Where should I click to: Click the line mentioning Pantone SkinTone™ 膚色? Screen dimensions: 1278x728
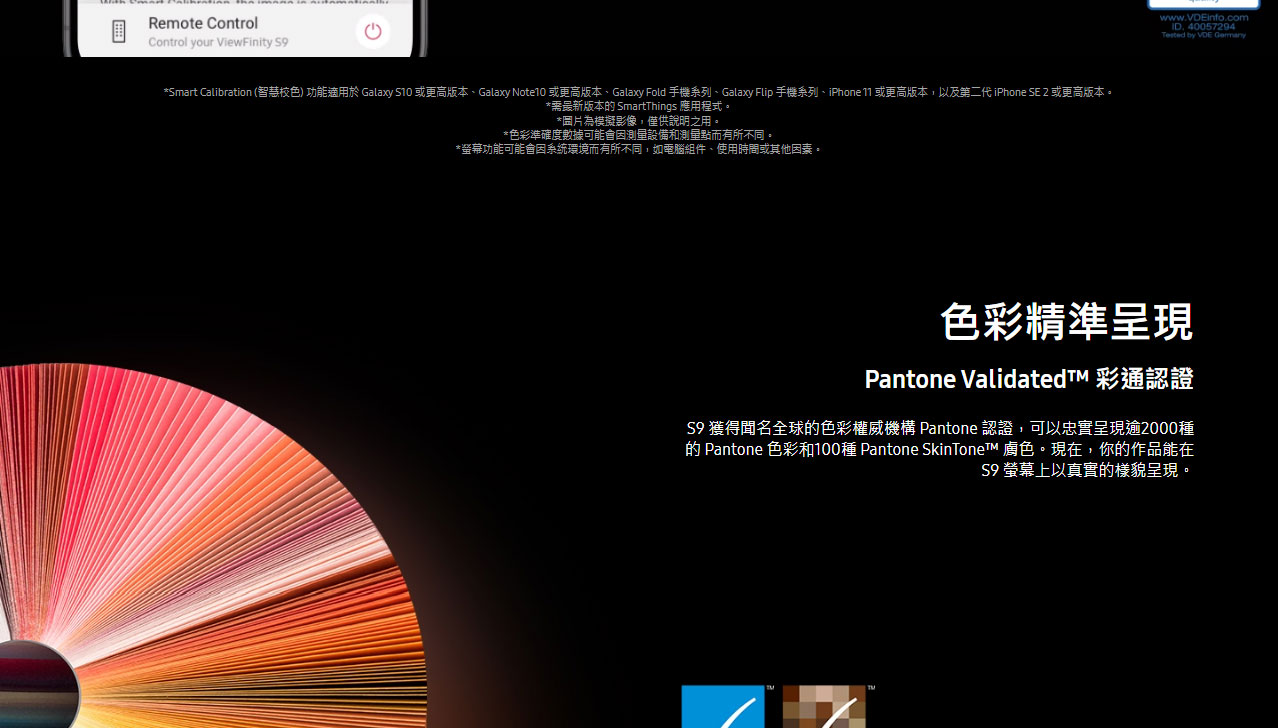[939, 449]
